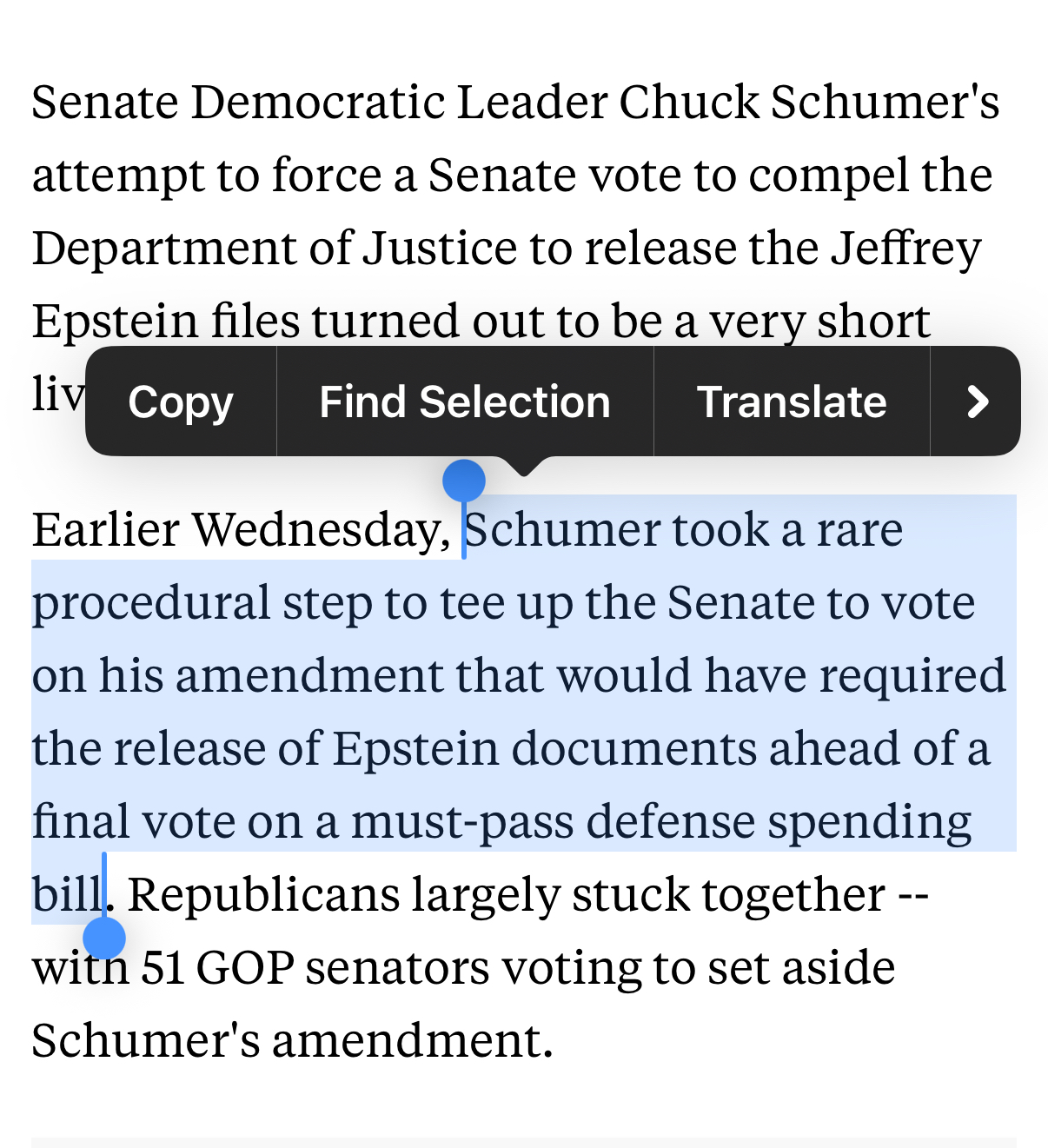Tap the word "Jeffrey" in first paragraph
Screen dimensions: 1048x1148
[905, 249]
